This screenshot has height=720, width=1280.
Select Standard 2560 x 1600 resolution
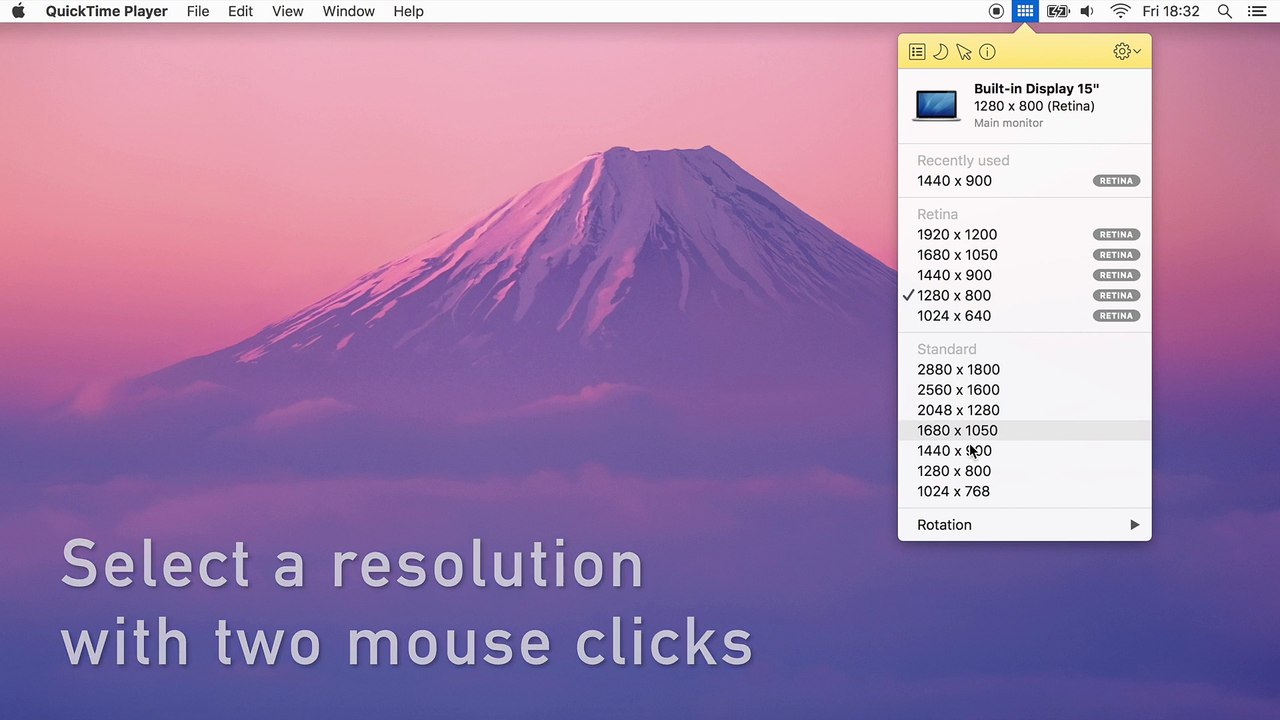pos(1025,390)
